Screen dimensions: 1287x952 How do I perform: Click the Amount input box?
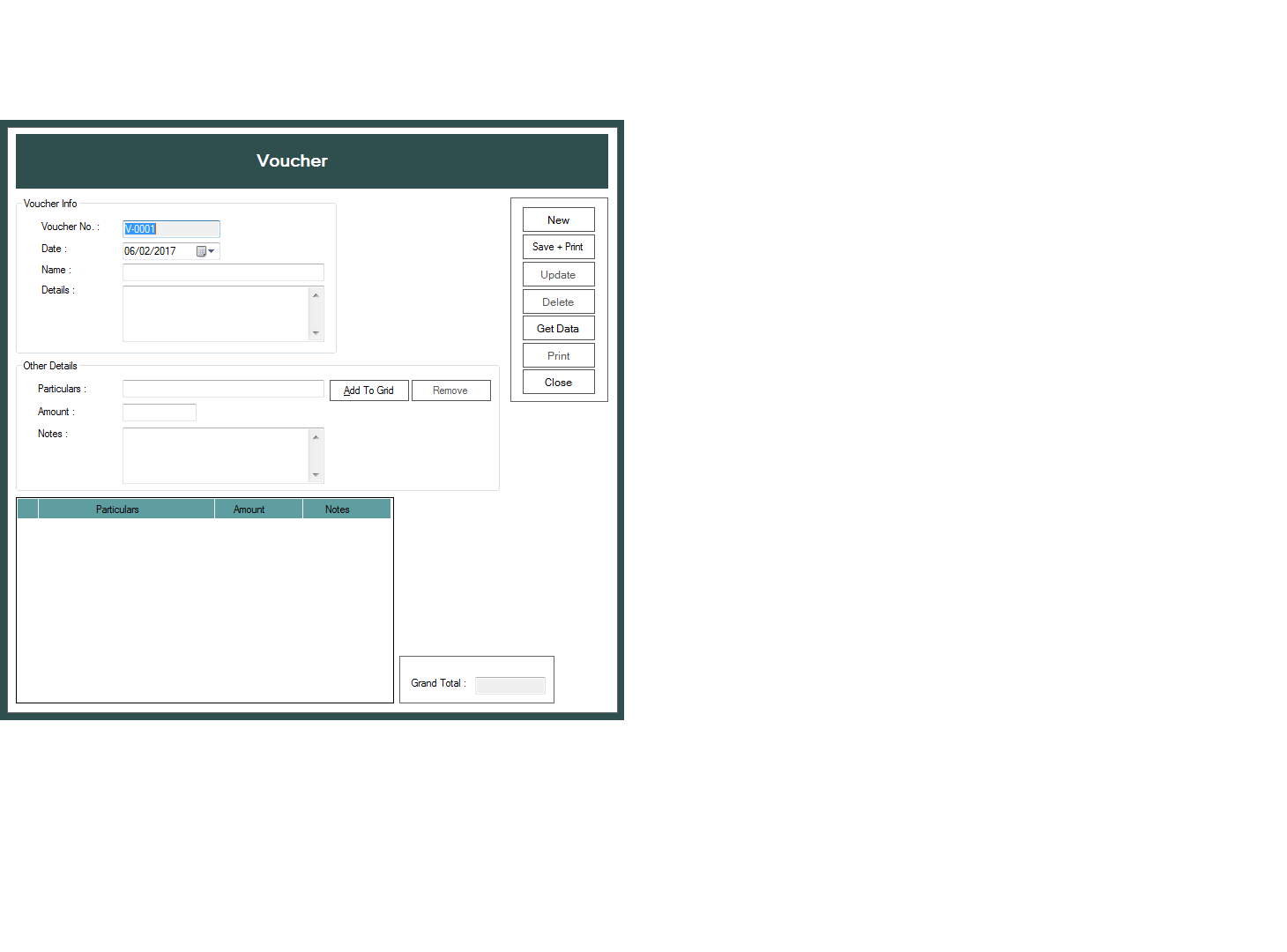click(x=160, y=413)
